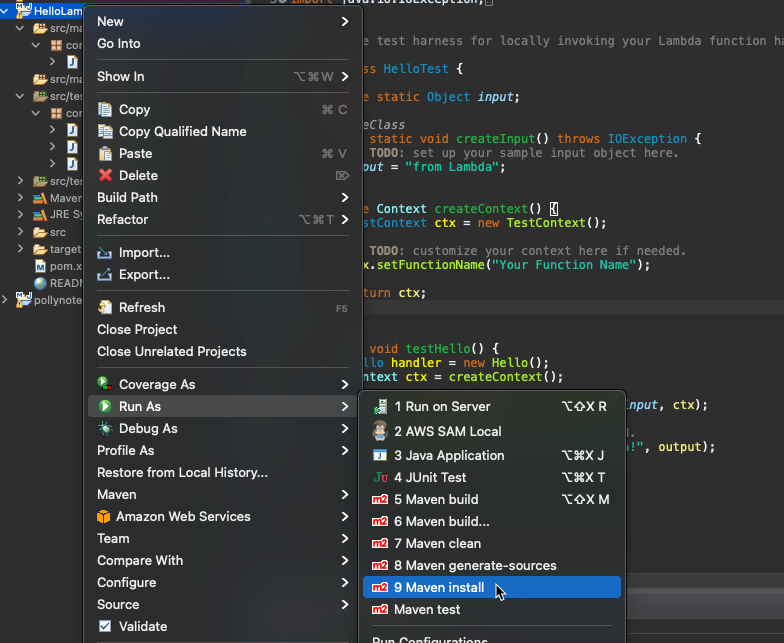Collapse the HelloLambda project node
This screenshot has width=784, height=643.
coord(4,10)
